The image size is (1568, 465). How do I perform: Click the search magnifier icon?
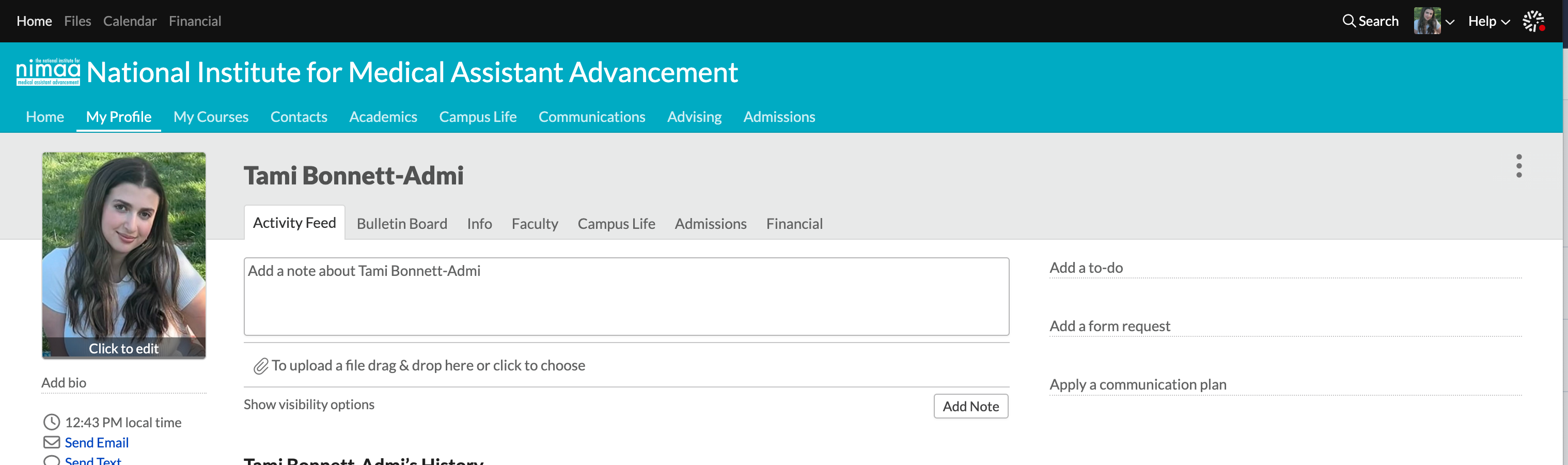[1349, 21]
